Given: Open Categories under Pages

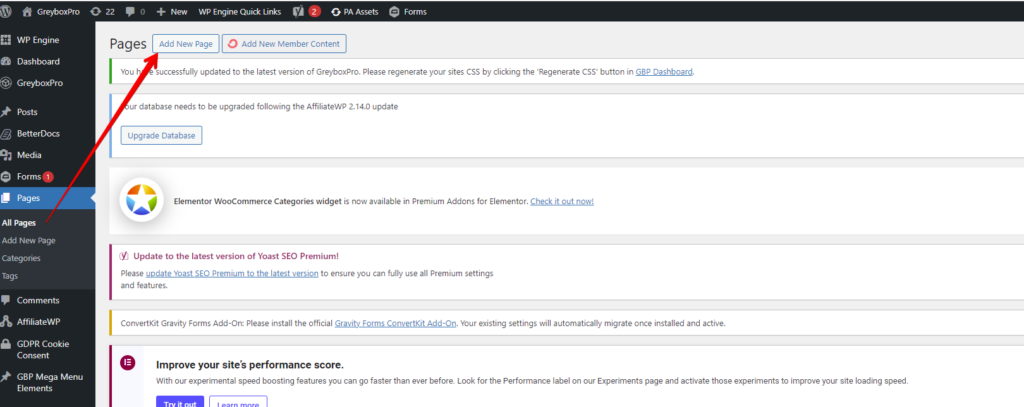Looking at the screenshot, I should point(21,258).
